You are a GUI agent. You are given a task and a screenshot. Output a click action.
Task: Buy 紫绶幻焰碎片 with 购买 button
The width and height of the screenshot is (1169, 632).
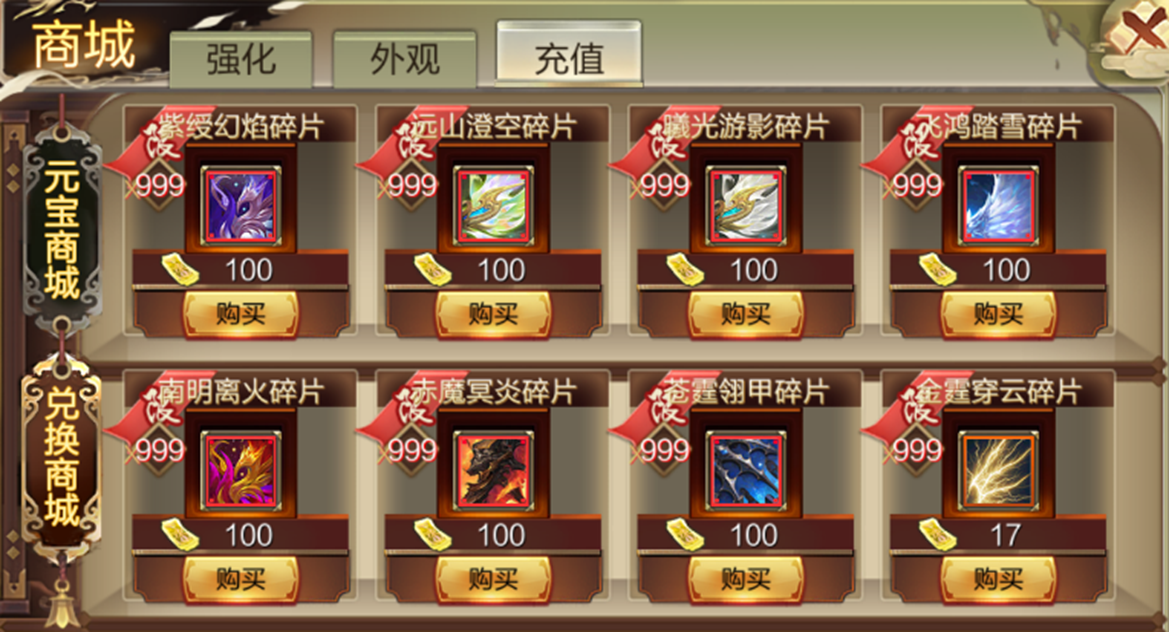click(241, 314)
